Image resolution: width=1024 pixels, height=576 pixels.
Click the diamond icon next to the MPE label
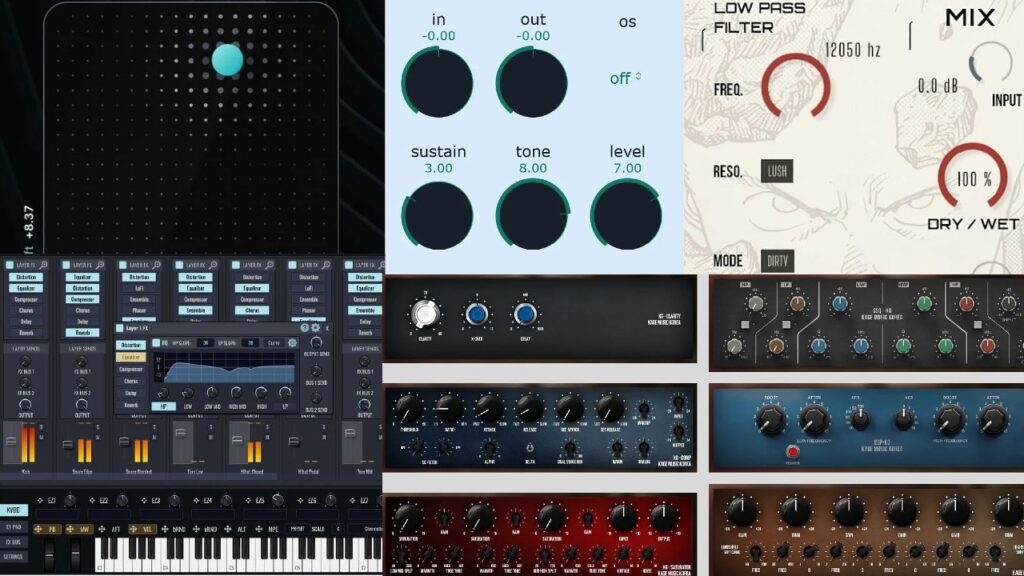pyautogui.click(x=258, y=528)
